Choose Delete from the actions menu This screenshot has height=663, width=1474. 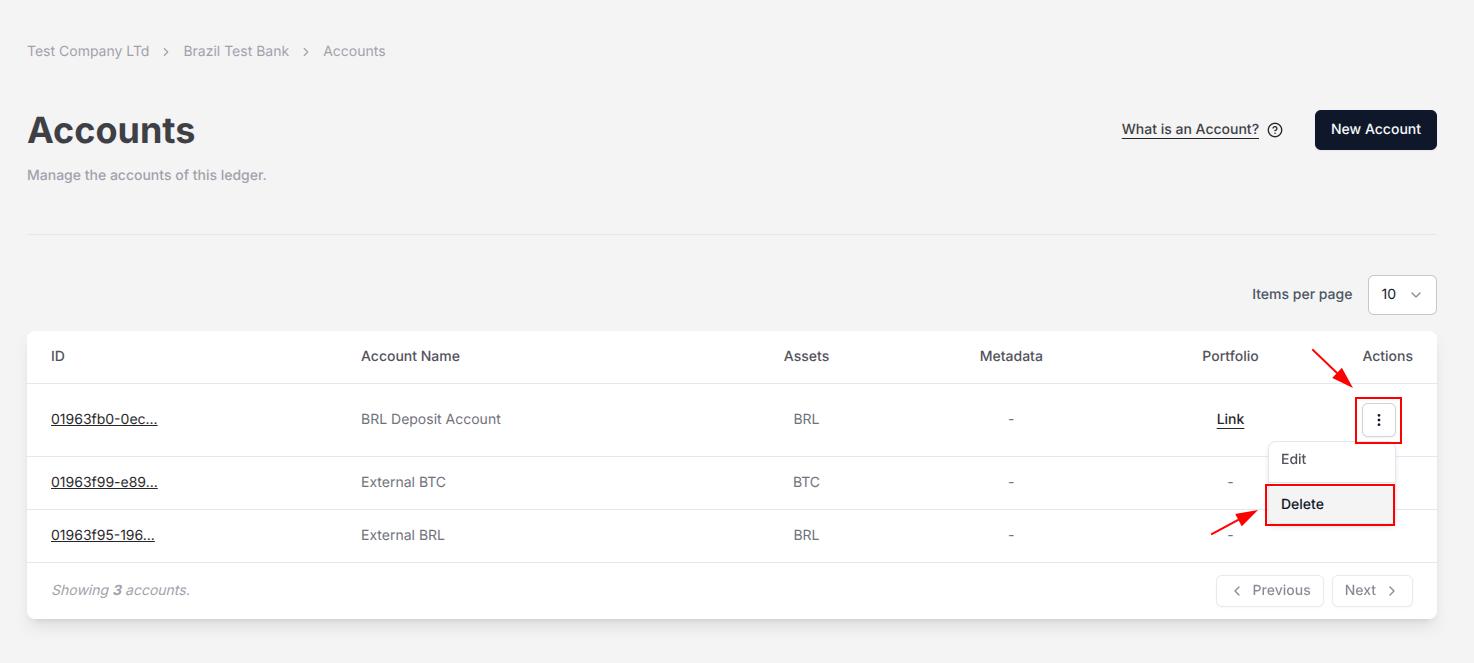[x=1302, y=504]
